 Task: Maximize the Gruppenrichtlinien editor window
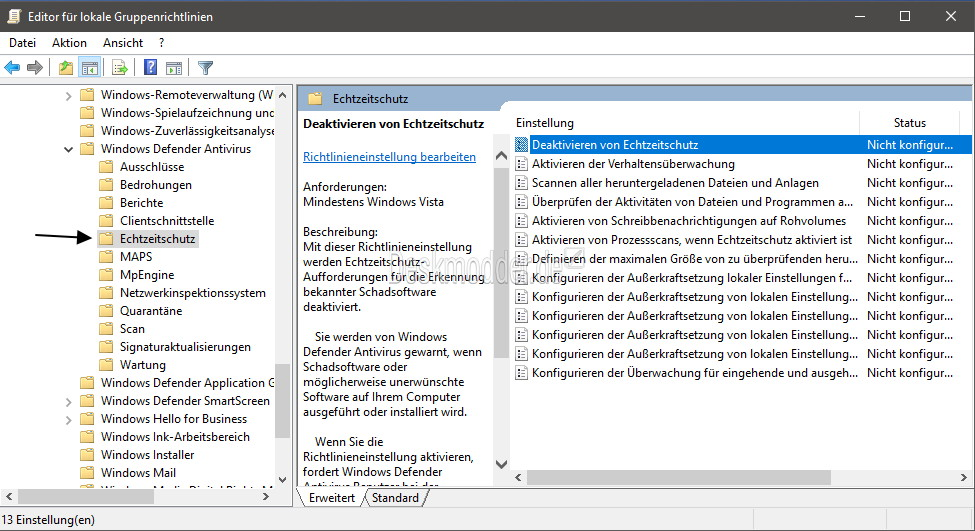905,16
